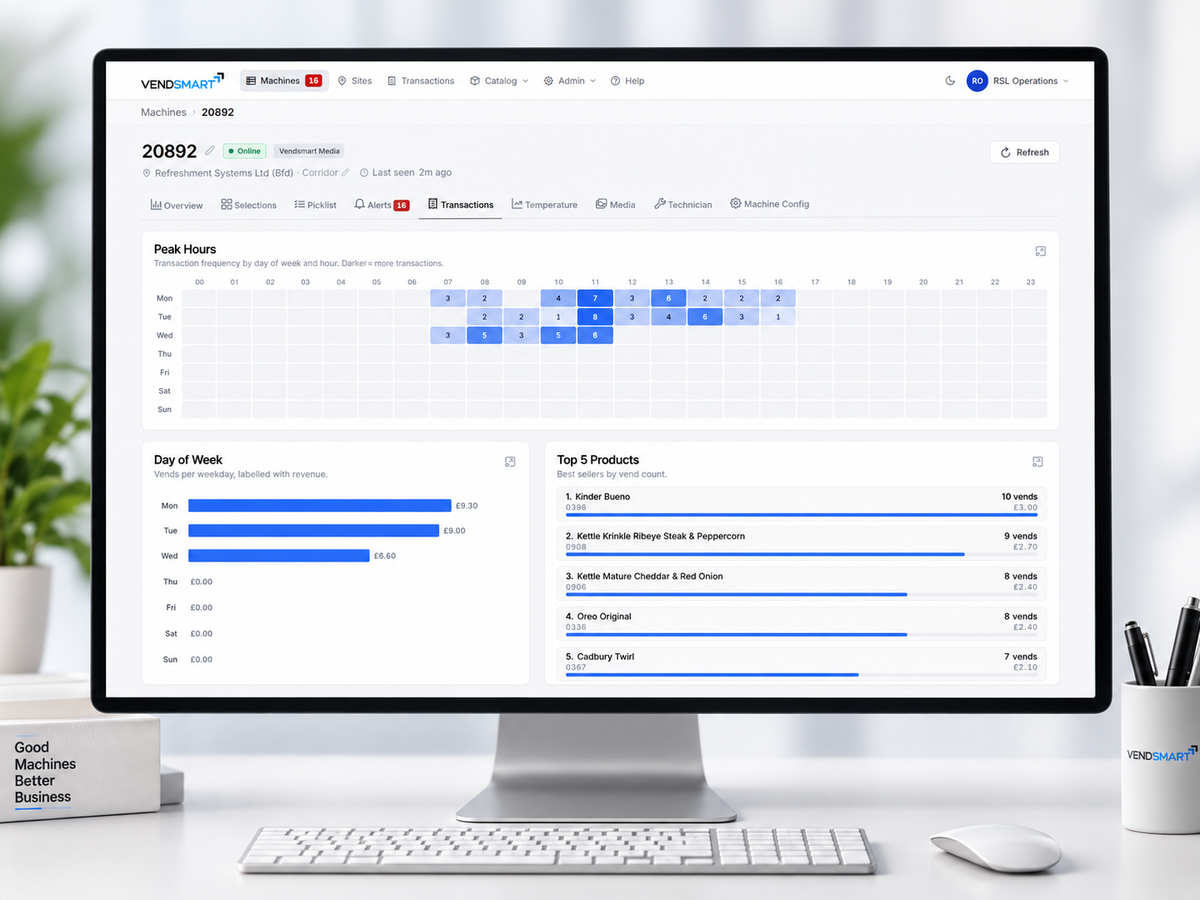
Task: Click Refreshment Systems Ltd (Bfd) site text
Action: point(224,173)
